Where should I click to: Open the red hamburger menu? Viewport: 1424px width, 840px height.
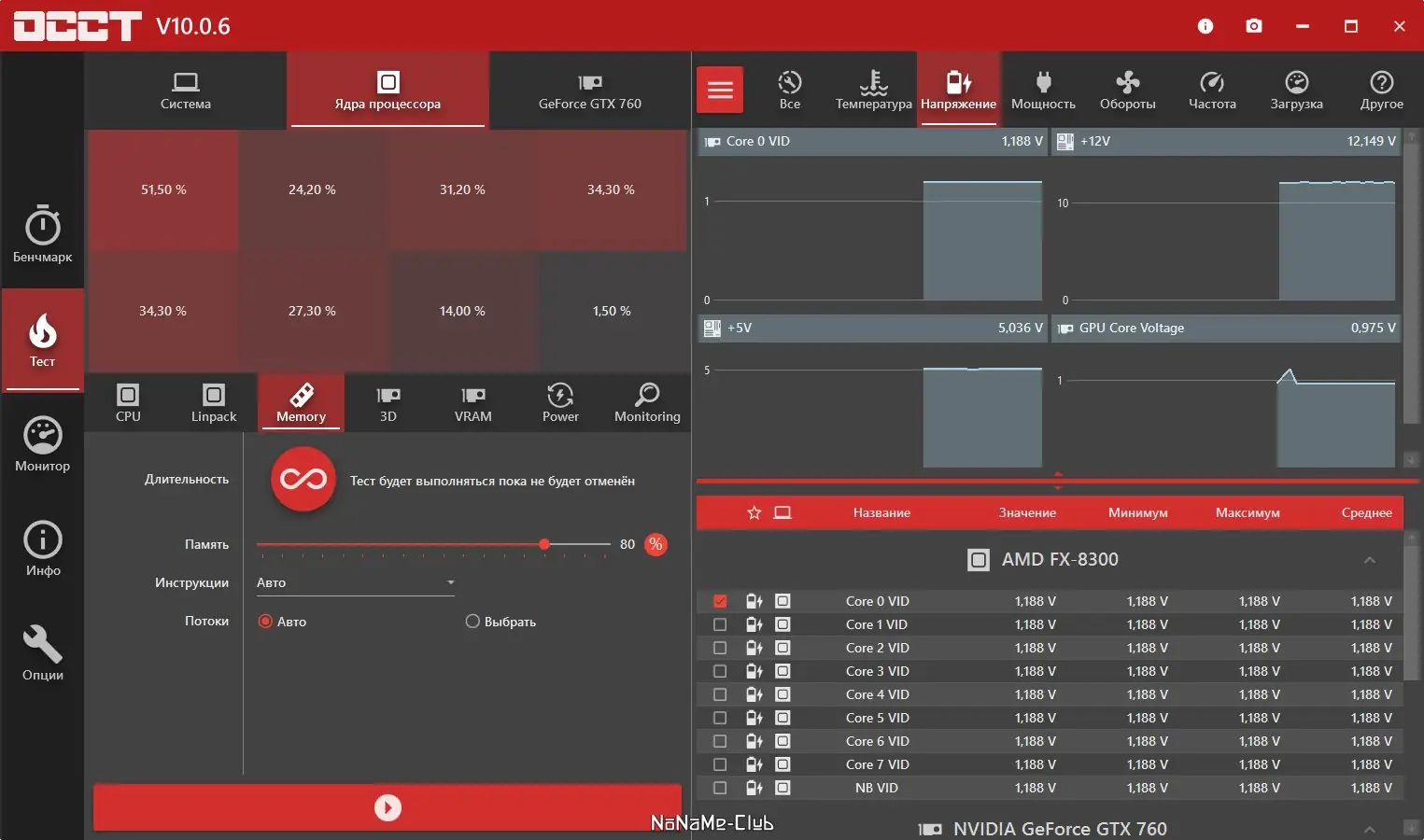720,90
